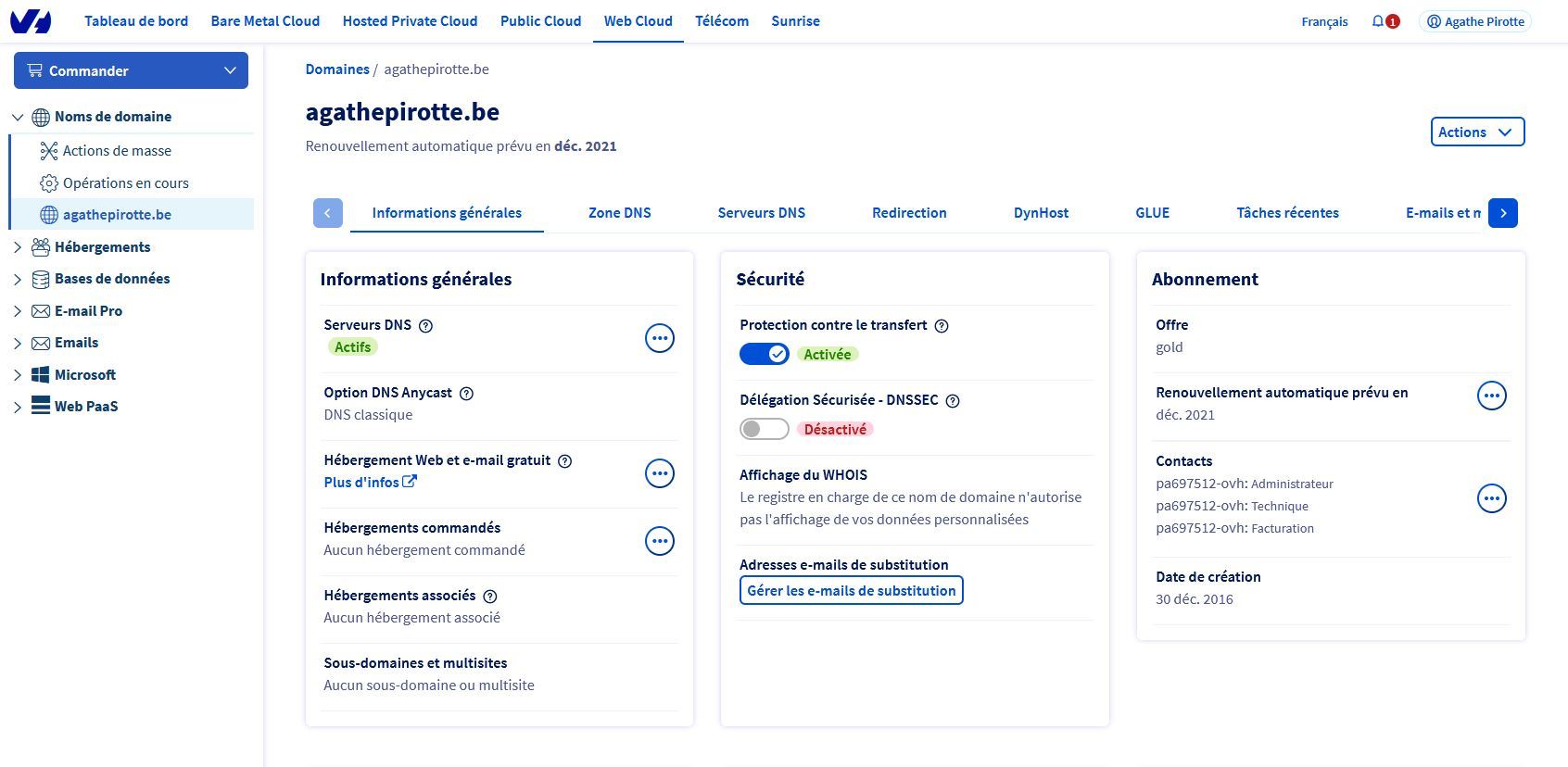The height and width of the screenshot is (767, 1568).
Task: Open the Commander dropdown button
Action: click(x=131, y=70)
